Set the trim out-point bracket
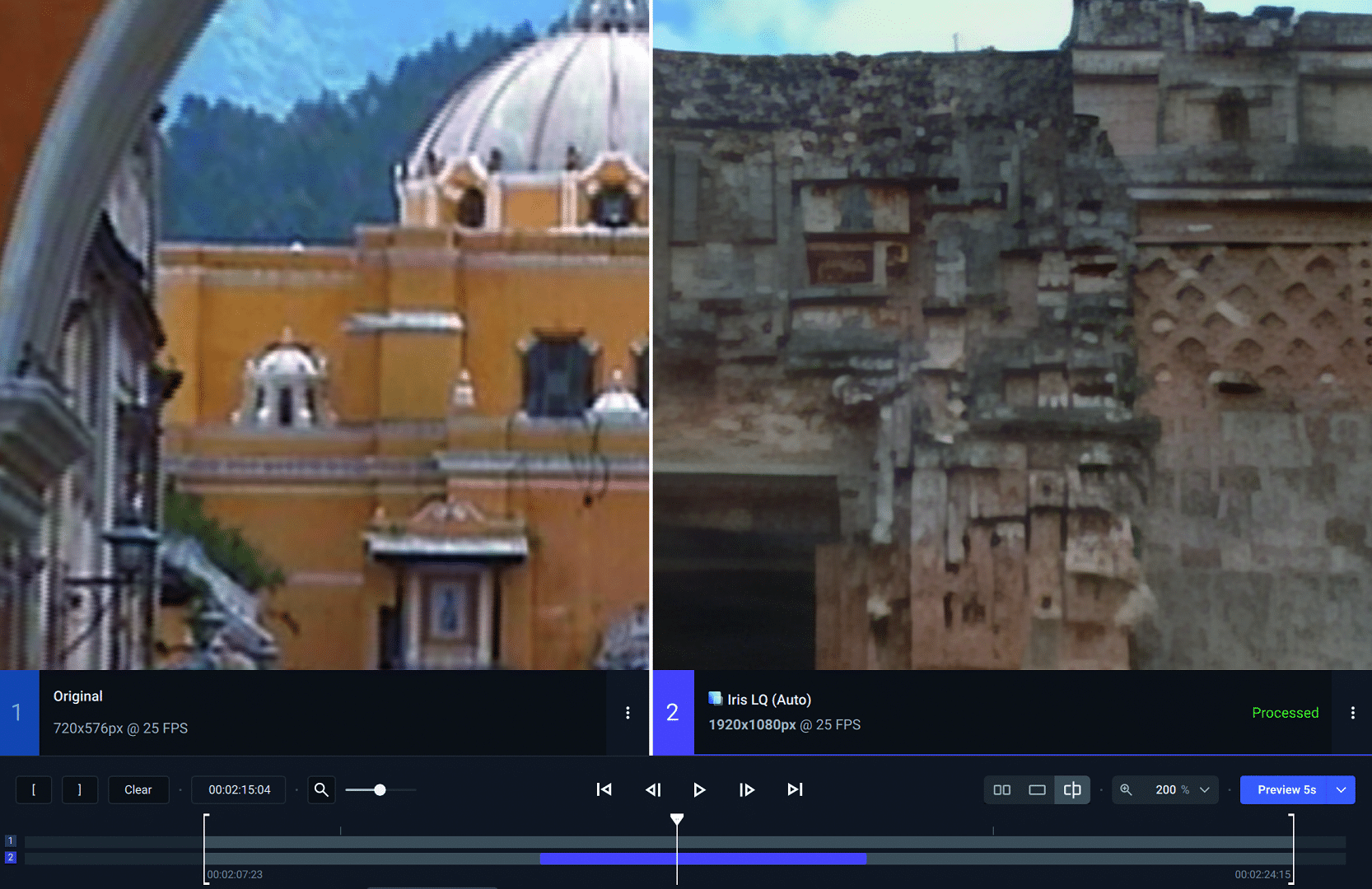 [80, 789]
